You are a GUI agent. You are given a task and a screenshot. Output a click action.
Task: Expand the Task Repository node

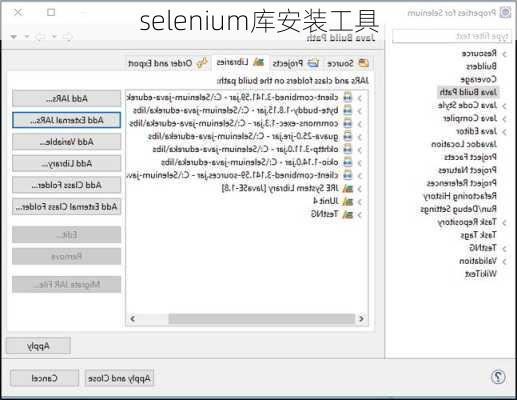[504, 223]
